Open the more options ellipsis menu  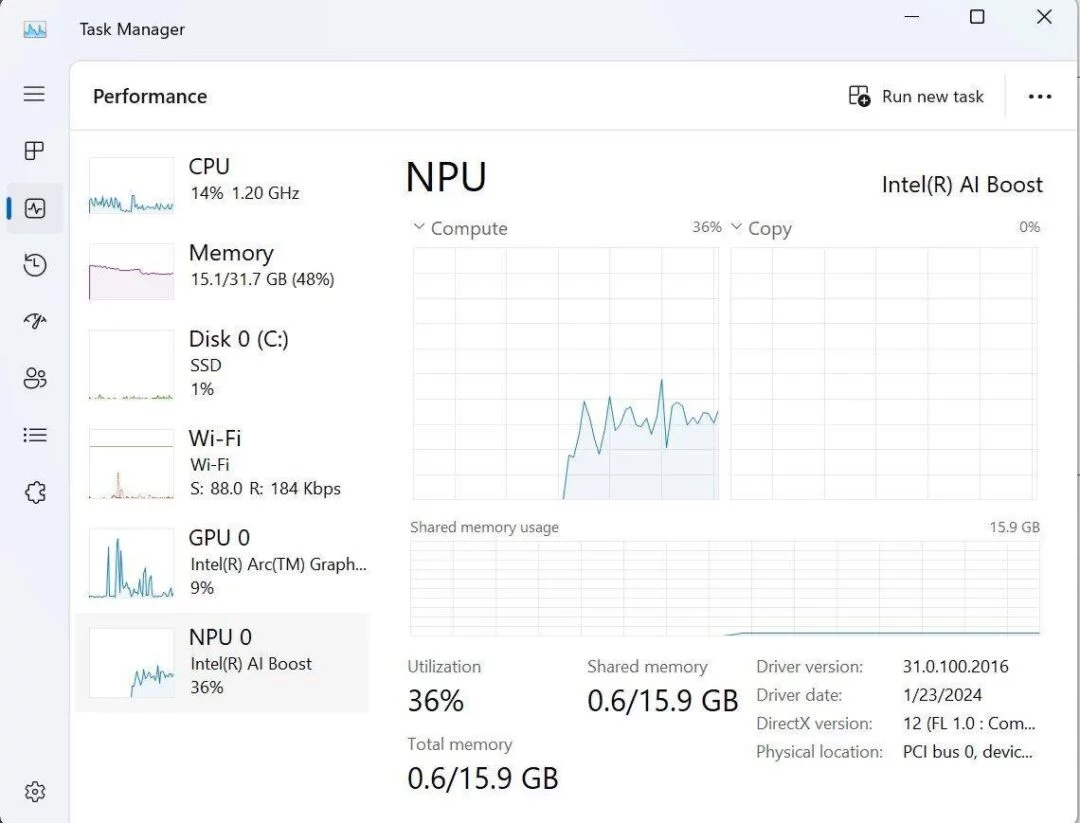point(1040,96)
